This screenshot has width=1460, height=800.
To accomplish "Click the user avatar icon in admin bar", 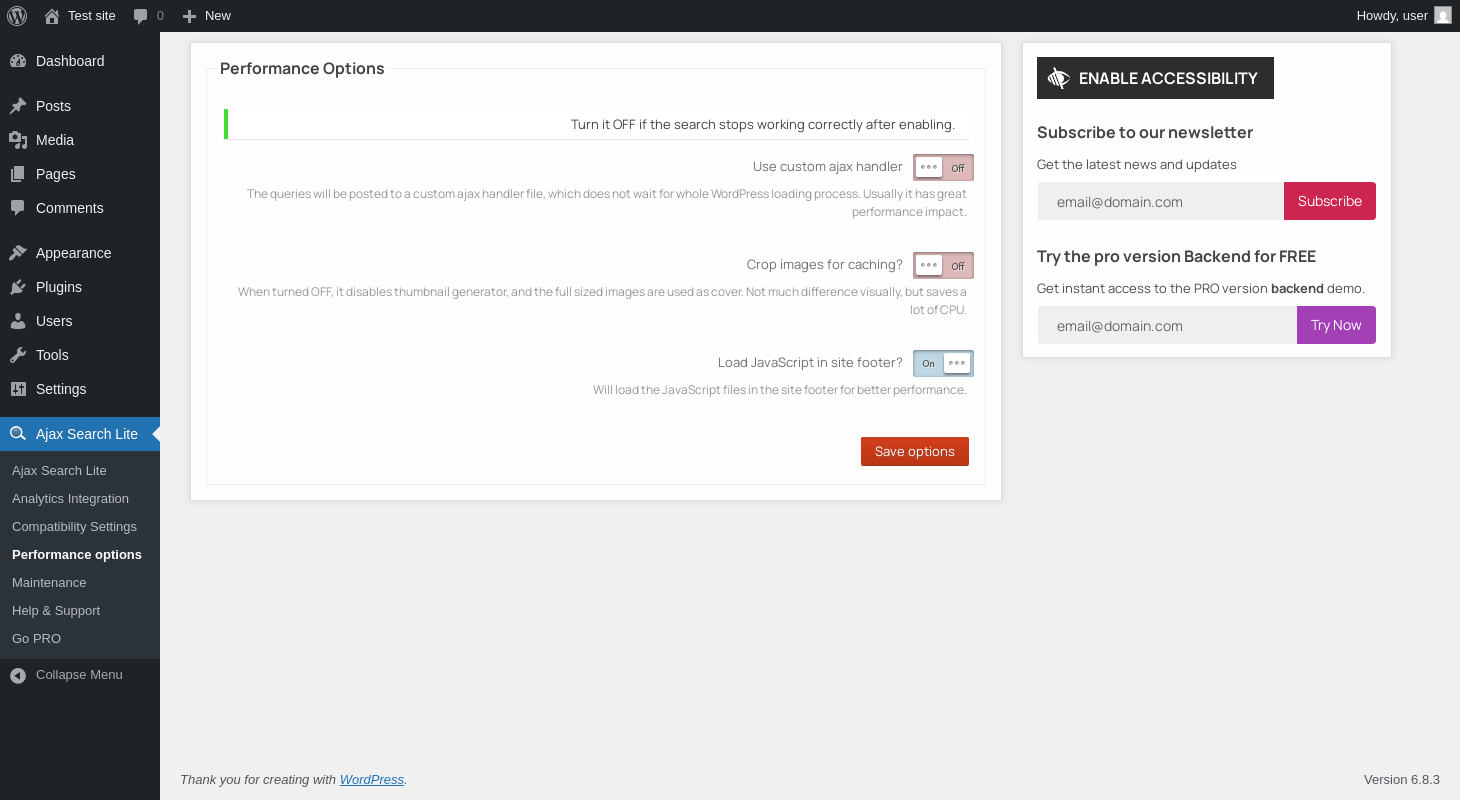I will [x=1442, y=15].
